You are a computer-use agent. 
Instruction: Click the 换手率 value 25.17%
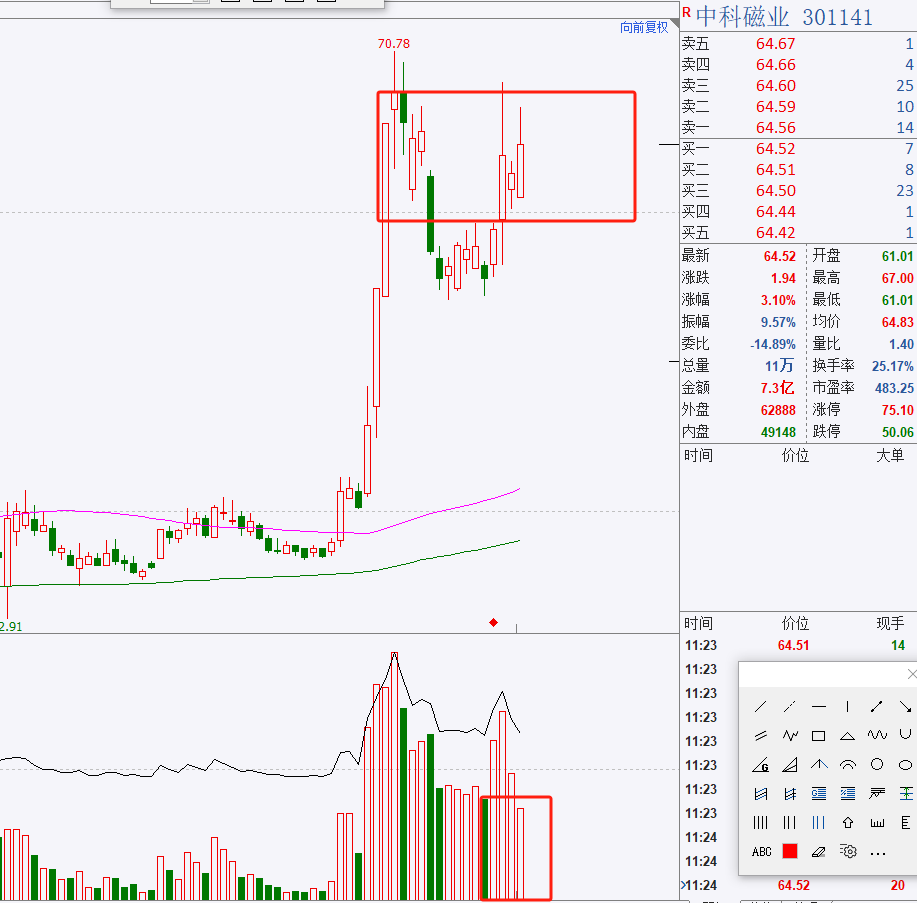[x=892, y=367]
